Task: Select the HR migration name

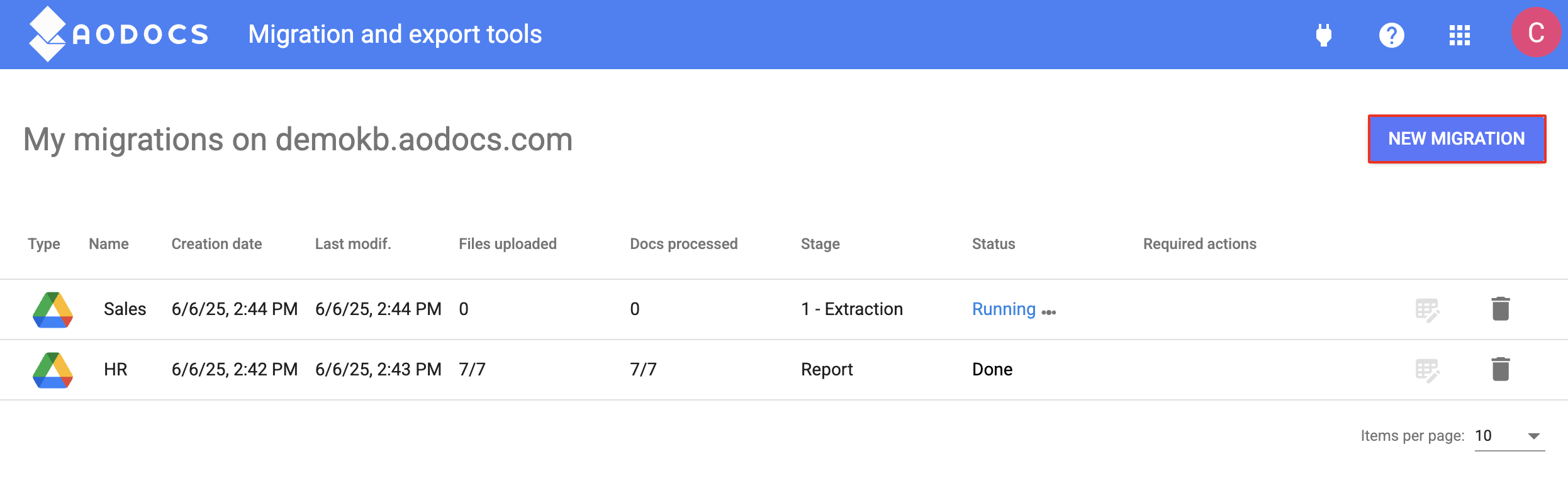Action: coord(116,369)
